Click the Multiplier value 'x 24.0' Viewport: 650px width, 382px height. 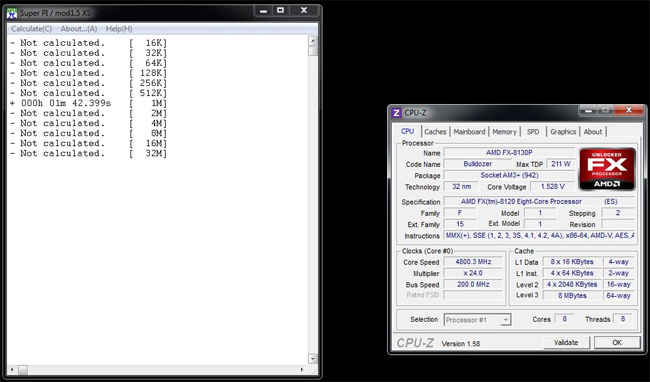473,273
